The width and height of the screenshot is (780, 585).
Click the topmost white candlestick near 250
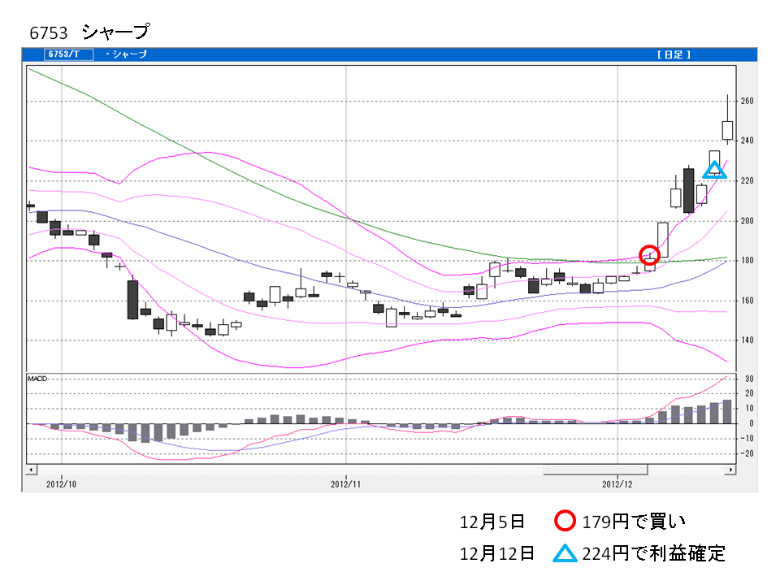click(x=727, y=130)
